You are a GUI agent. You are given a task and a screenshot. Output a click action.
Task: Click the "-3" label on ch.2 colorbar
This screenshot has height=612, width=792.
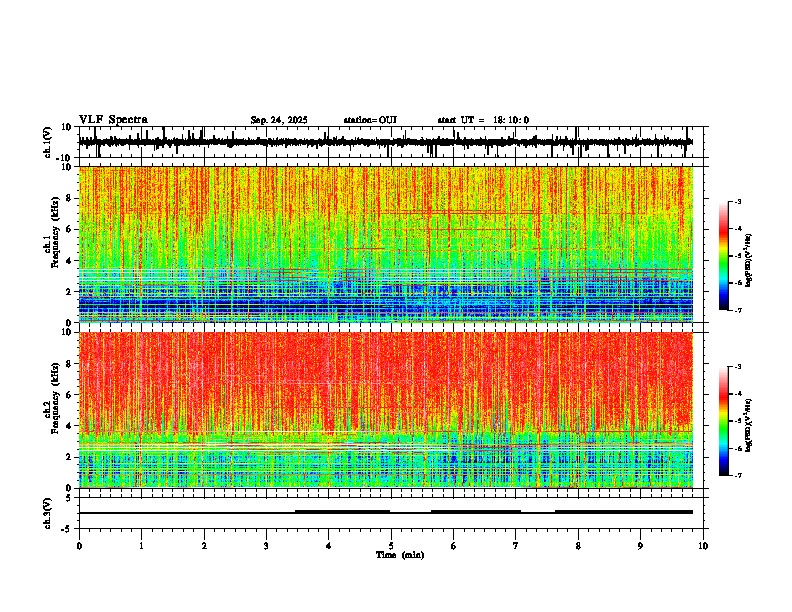tap(737, 367)
